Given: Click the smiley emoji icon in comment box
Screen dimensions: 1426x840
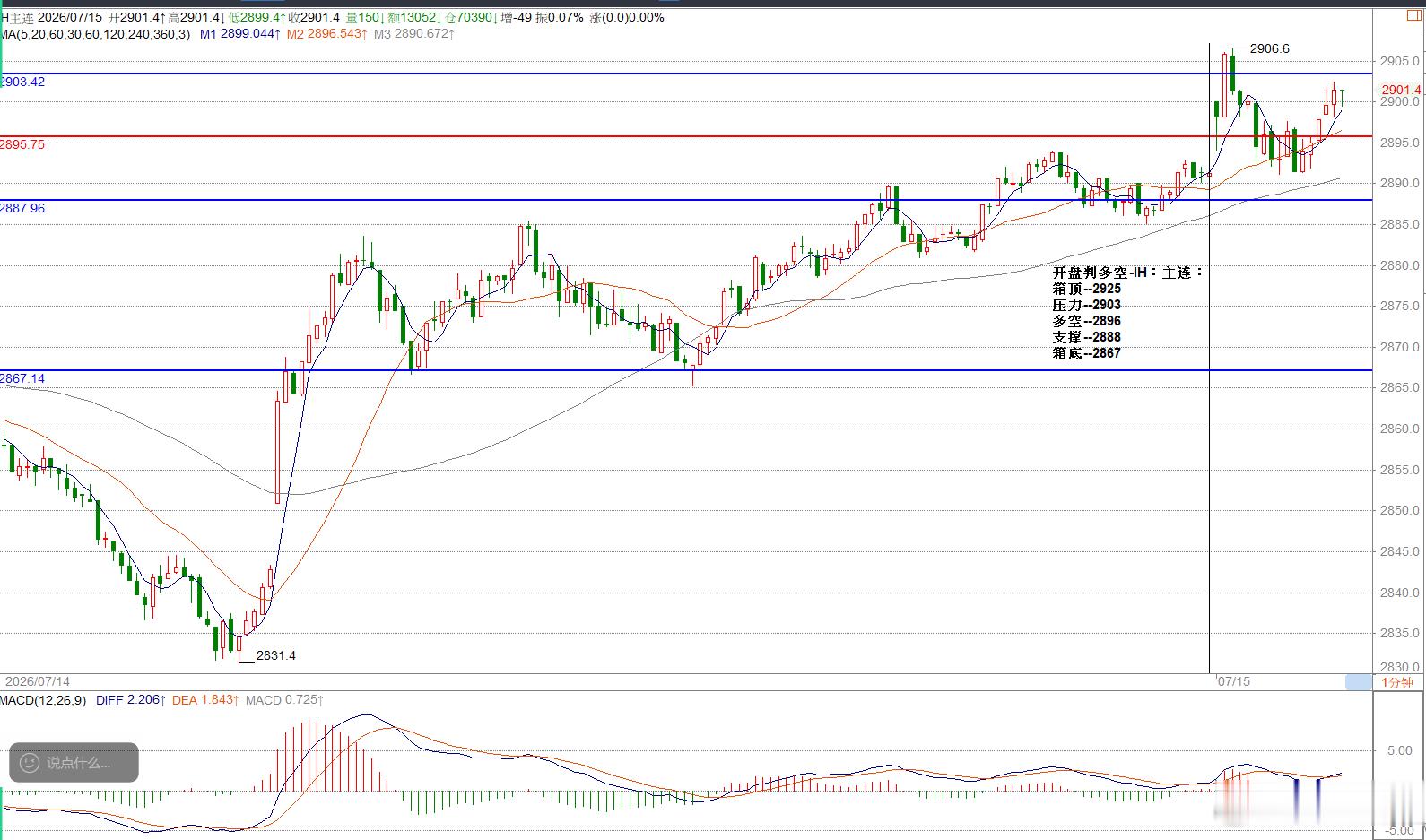Looking at the screenshot, I should click(x=30, y=763).
